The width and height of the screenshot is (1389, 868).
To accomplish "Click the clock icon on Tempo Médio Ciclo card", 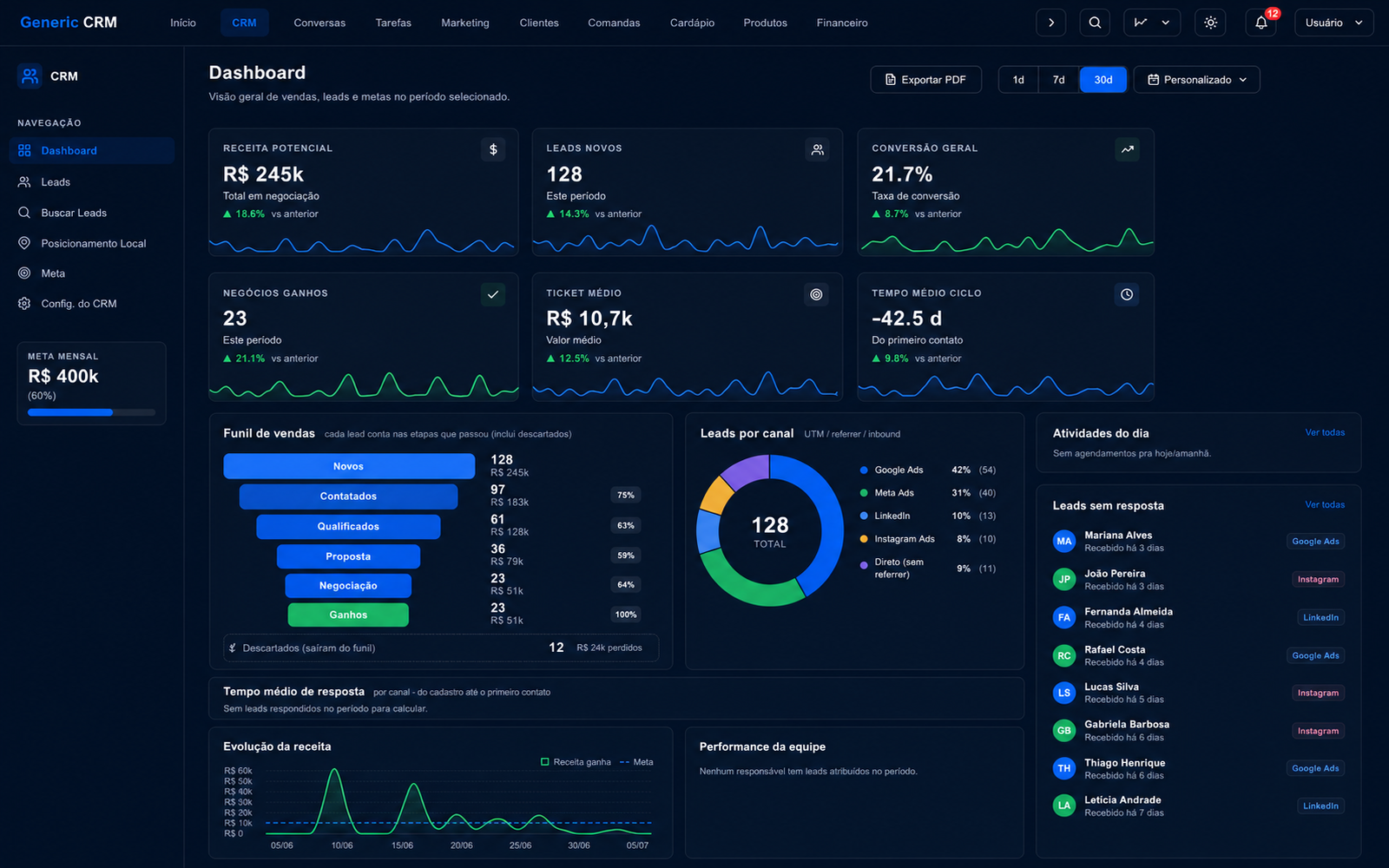I will click(x=1127, y=294).
